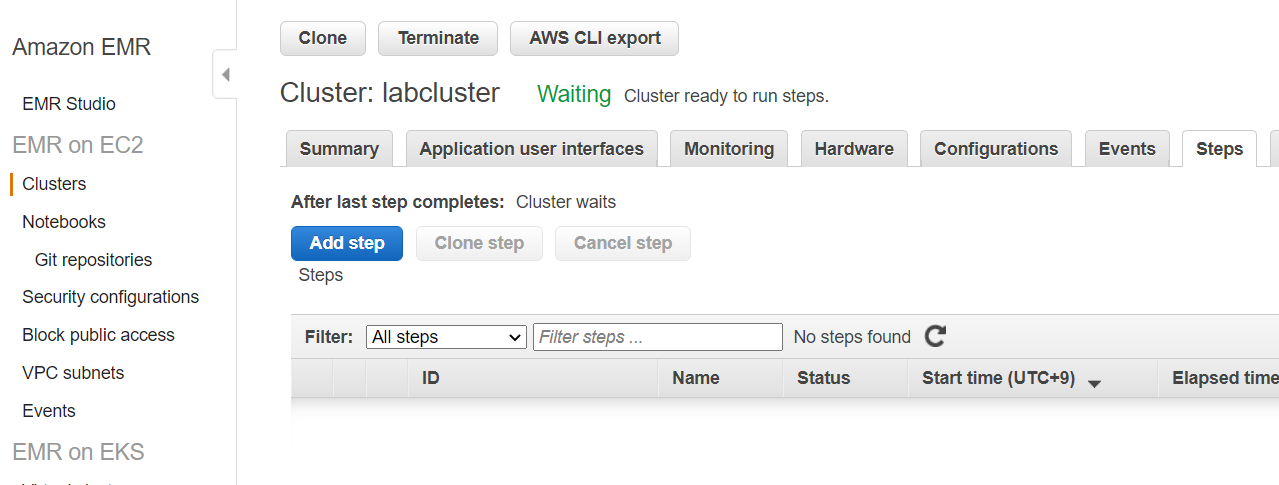1279x485 pixels.
Task: Open the All steps filter dropdown
Action: pyautogui.click(x=446, y=337)
